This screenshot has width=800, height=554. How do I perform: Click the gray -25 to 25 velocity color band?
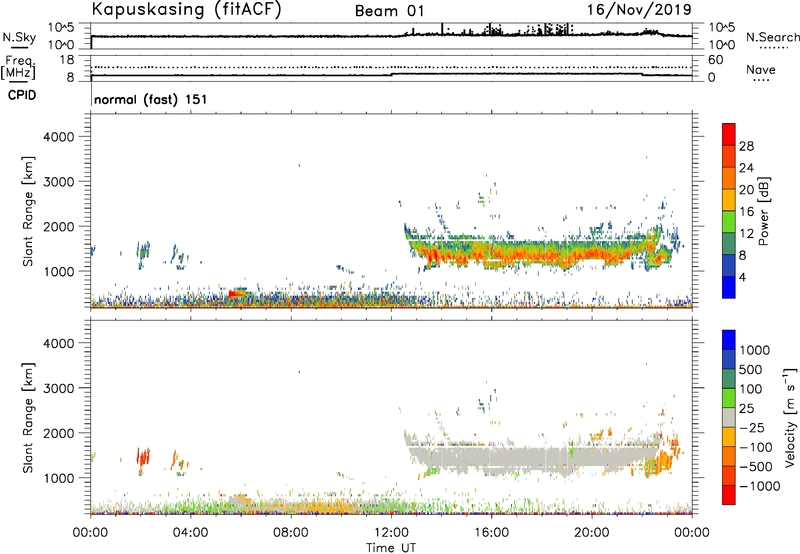(x=729, y=417)
